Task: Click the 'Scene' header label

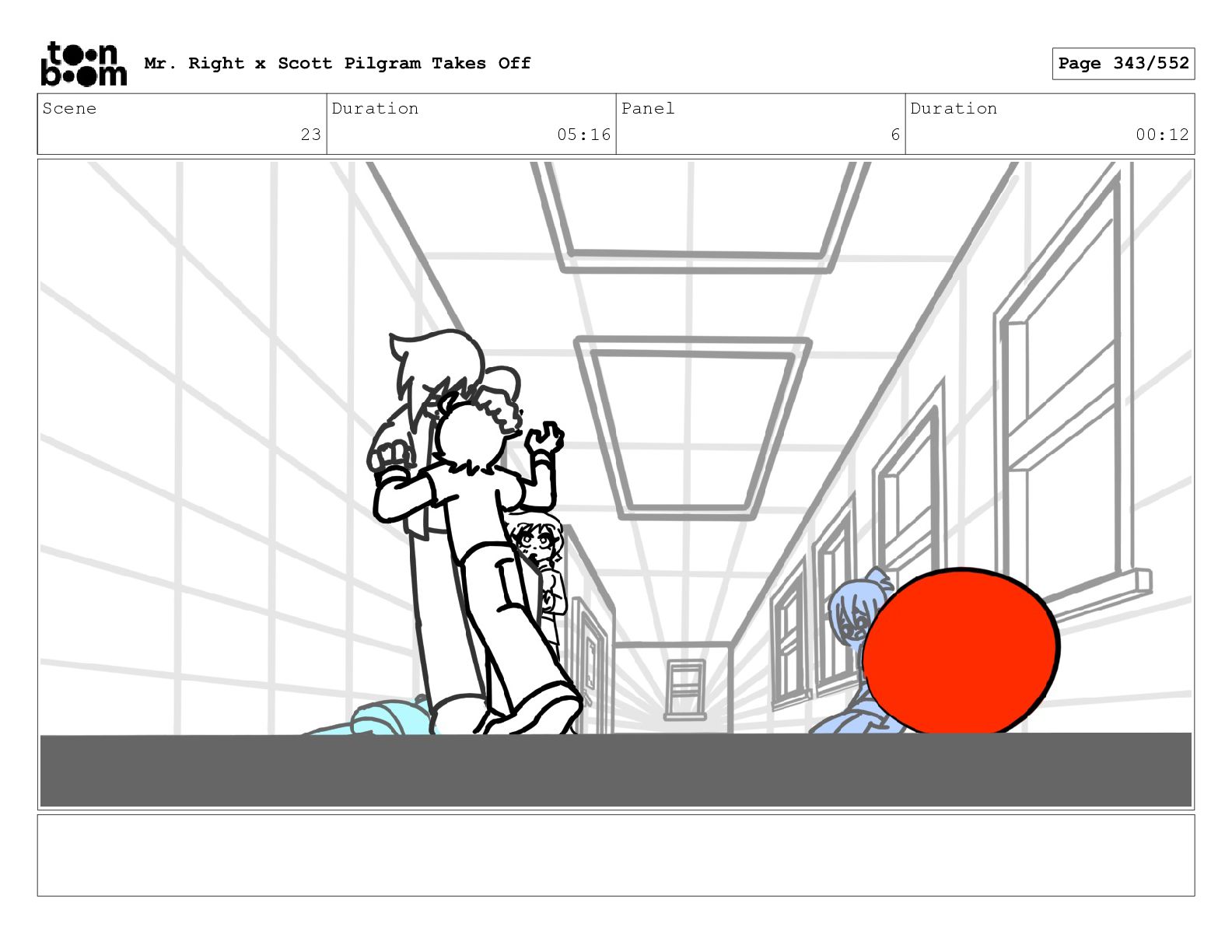Action: pos(69,108)
